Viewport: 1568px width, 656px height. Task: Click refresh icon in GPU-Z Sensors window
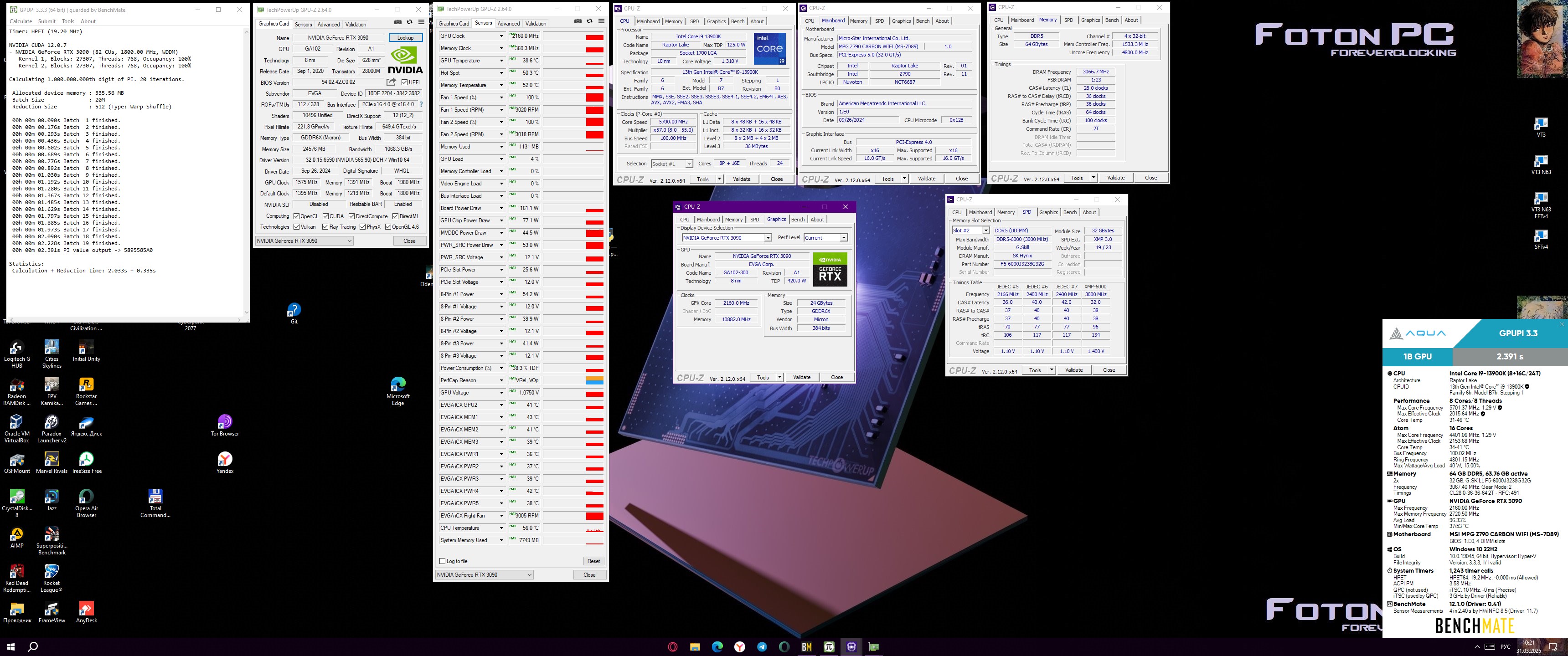[589, 21]
